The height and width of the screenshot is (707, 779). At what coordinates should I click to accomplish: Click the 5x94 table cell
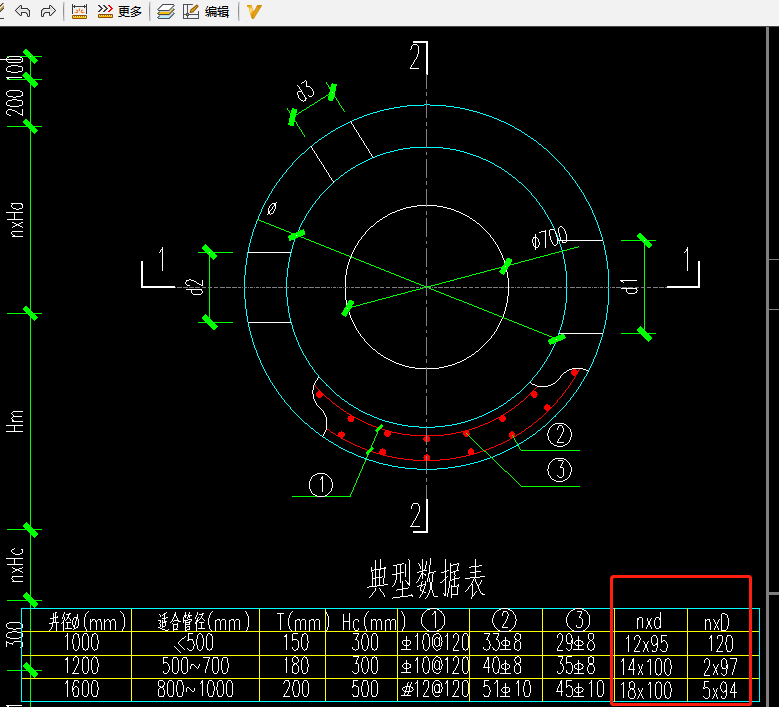point(720,691)
